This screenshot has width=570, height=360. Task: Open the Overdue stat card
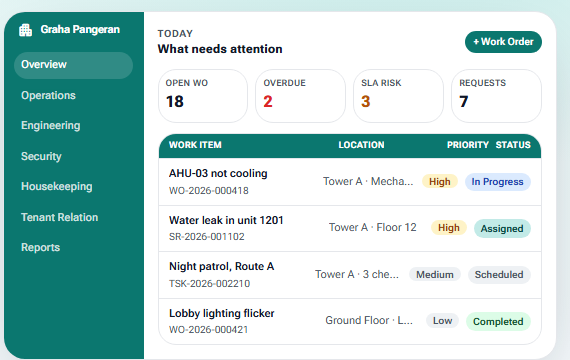[x=300, y=96]
